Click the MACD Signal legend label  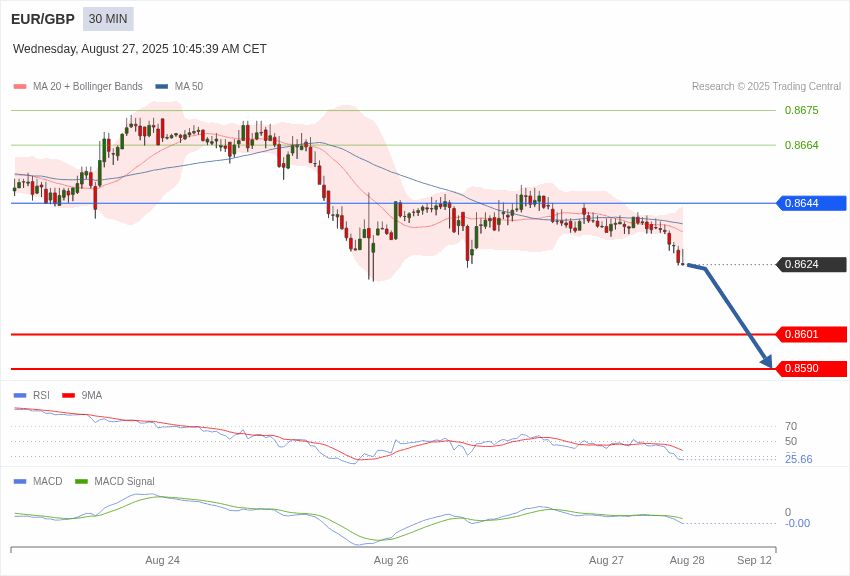pyautogui.click(x=124, y=481)
